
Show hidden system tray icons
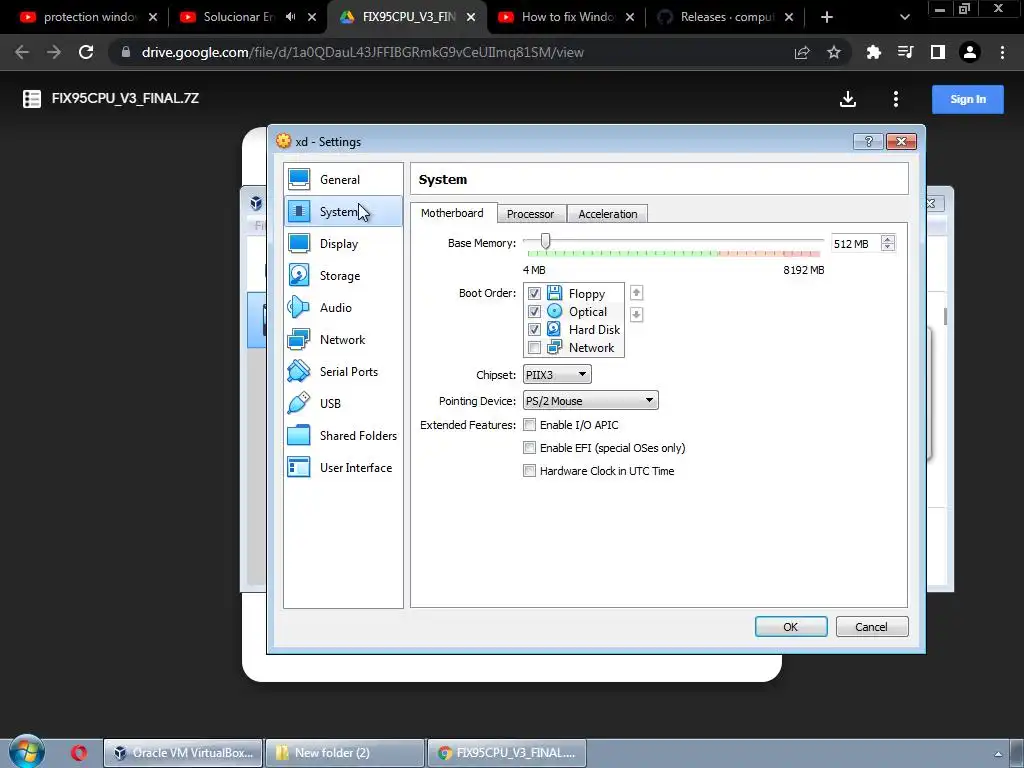click(x=999, y=754)
